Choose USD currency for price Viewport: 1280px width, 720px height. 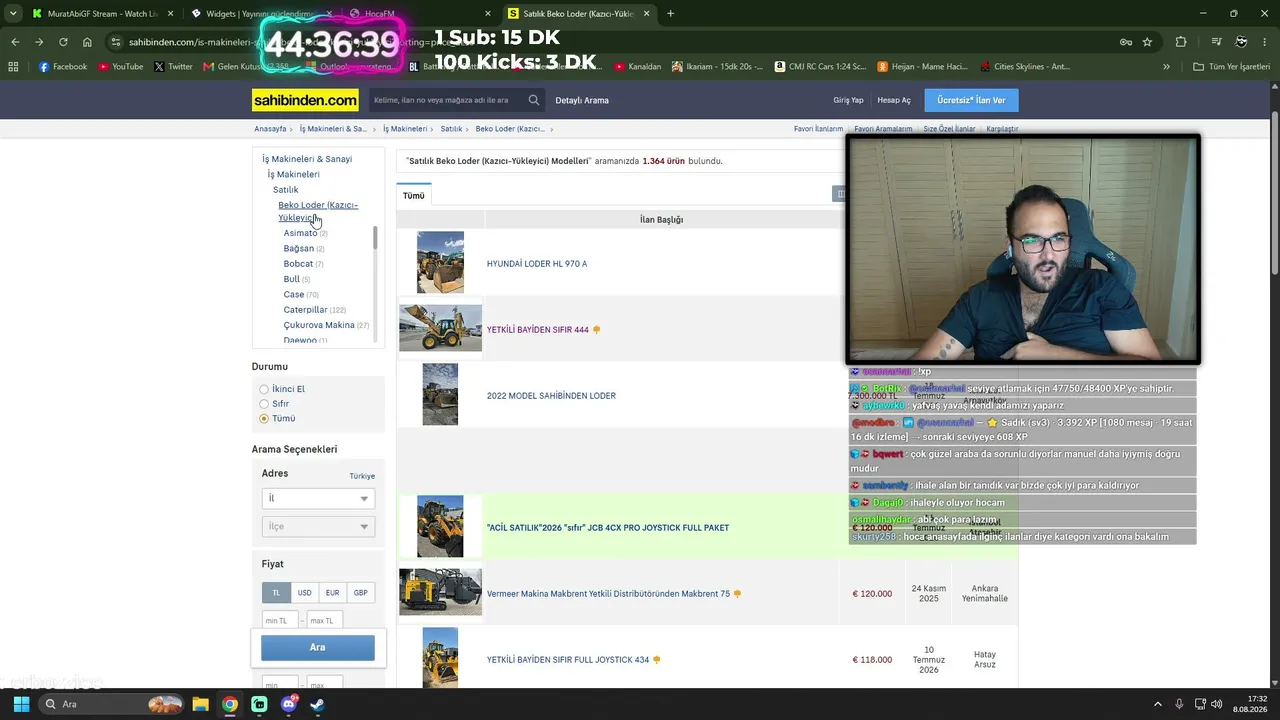[304, 592]
